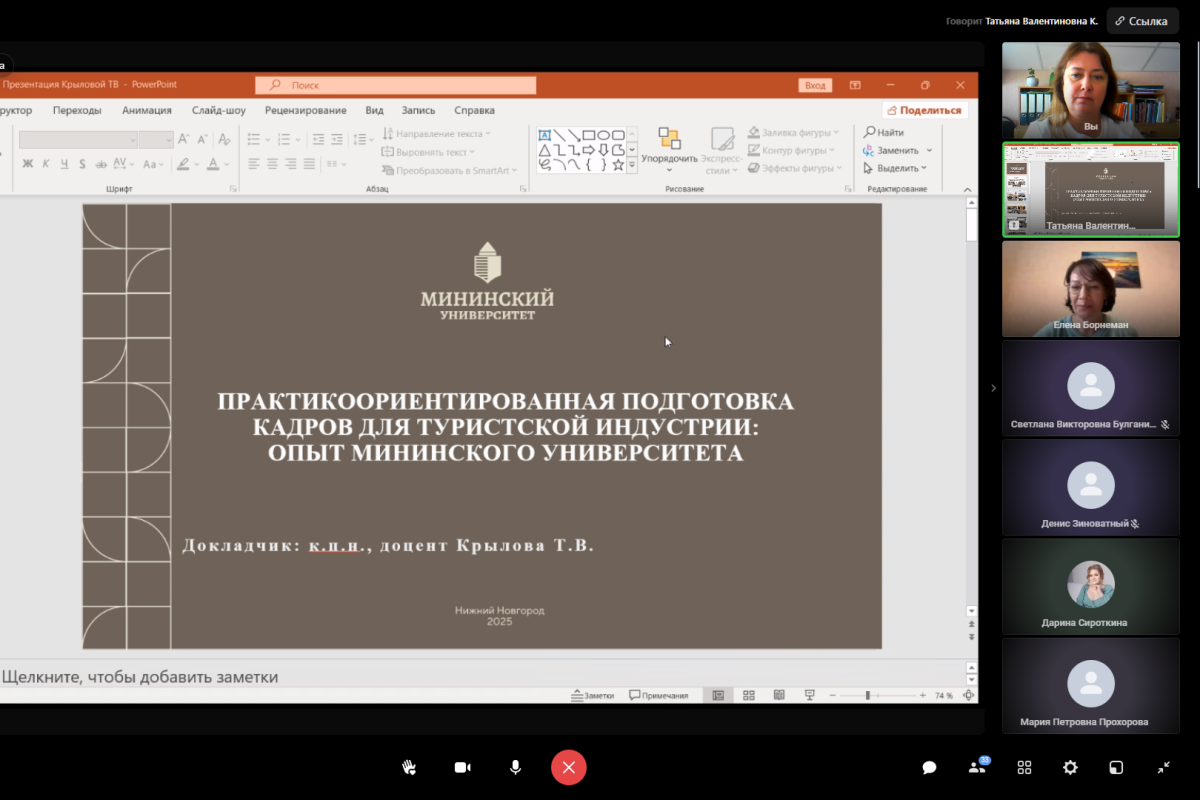Click the increase indent level icon
Viewport: 1200px width, 800px height.
click(x=337, y=139)
